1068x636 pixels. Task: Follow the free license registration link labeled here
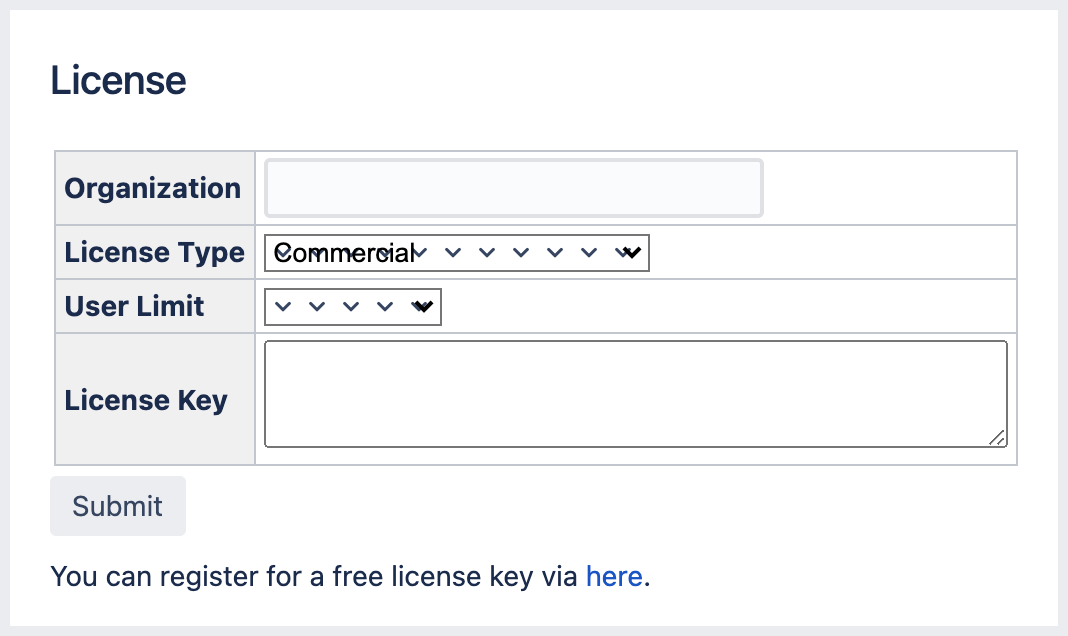[x=614, y=576]
